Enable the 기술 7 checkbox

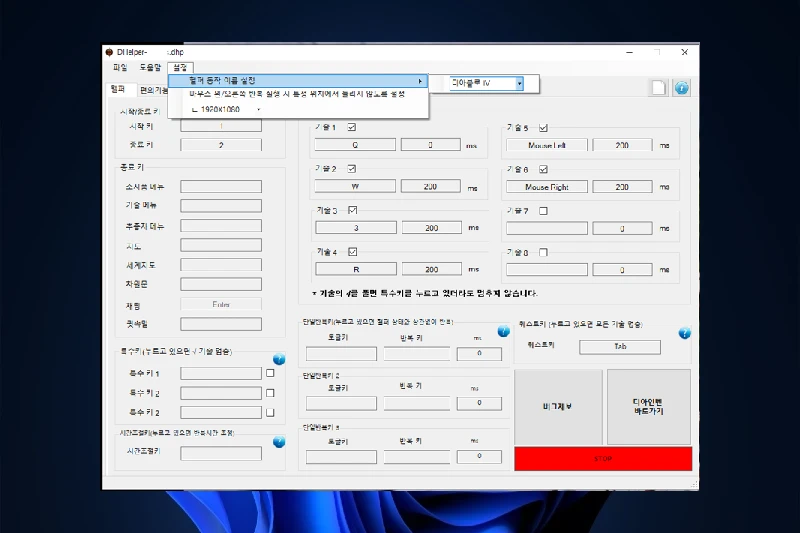pos(543,211)
